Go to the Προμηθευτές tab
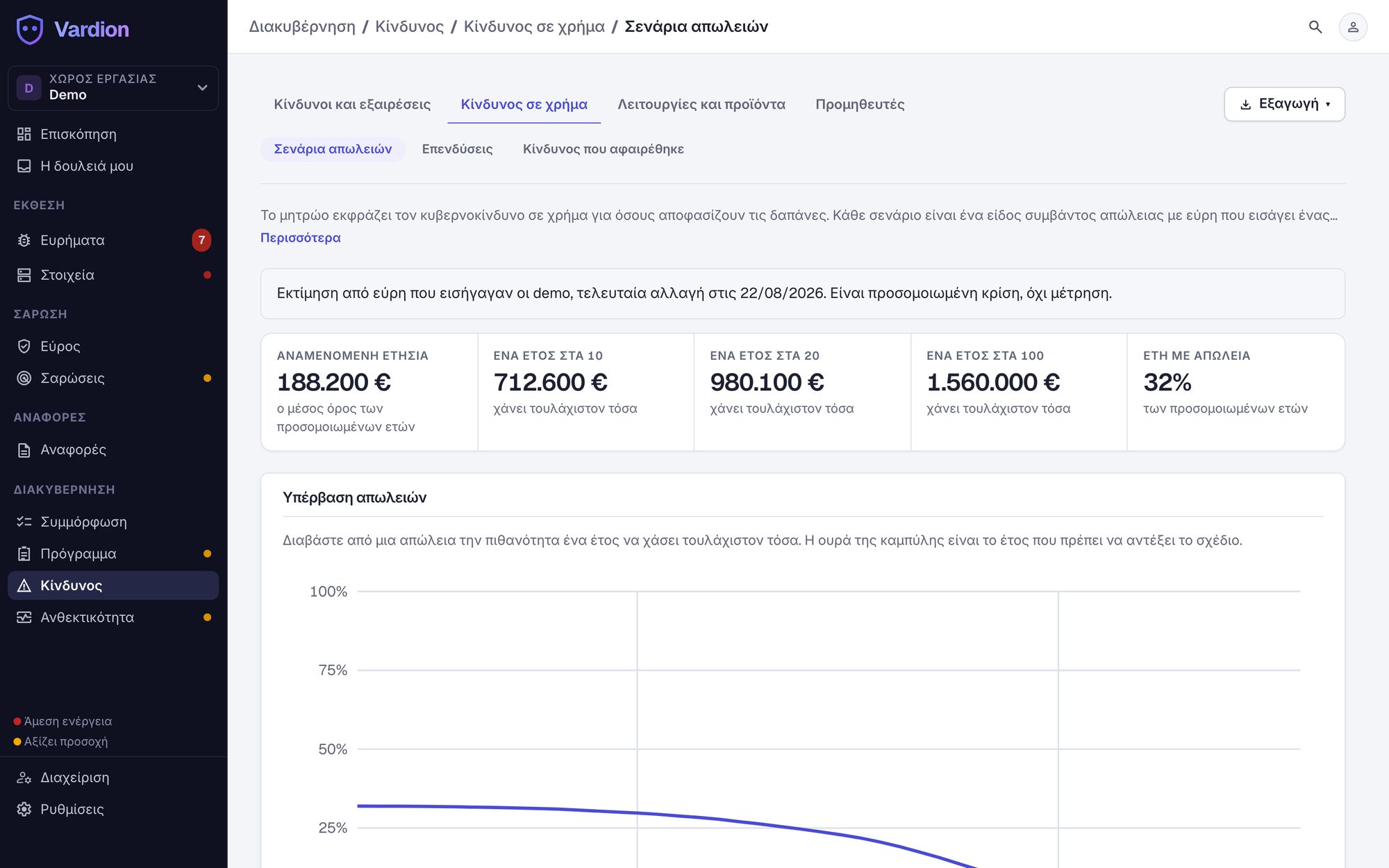1389x868 pixels. [860, 104]
